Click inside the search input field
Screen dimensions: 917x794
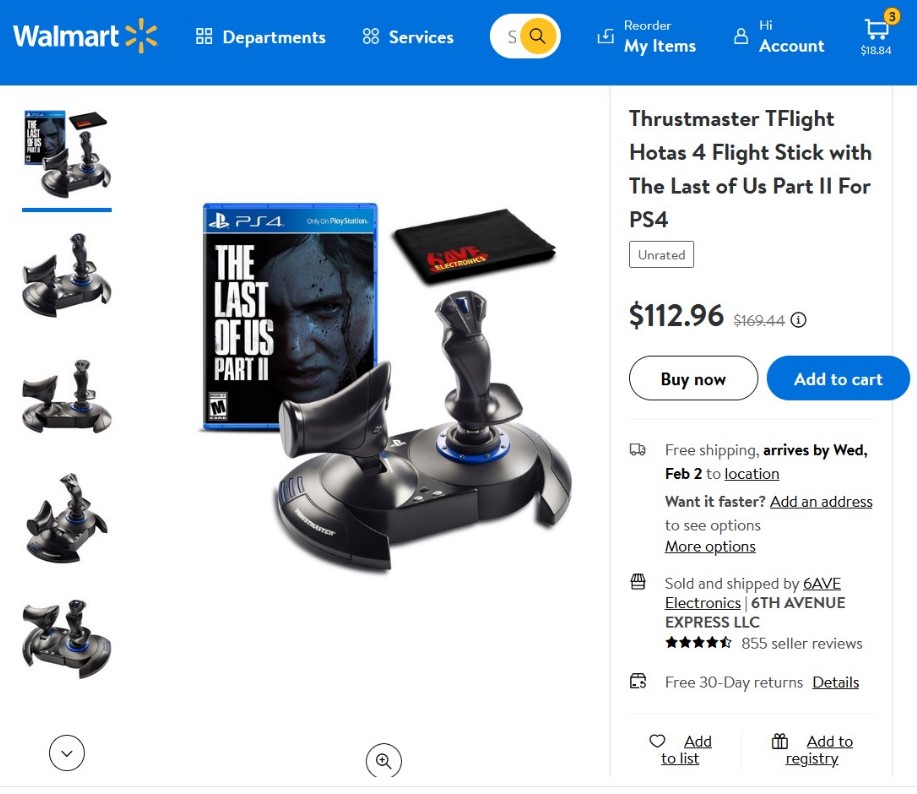point(510,36)
